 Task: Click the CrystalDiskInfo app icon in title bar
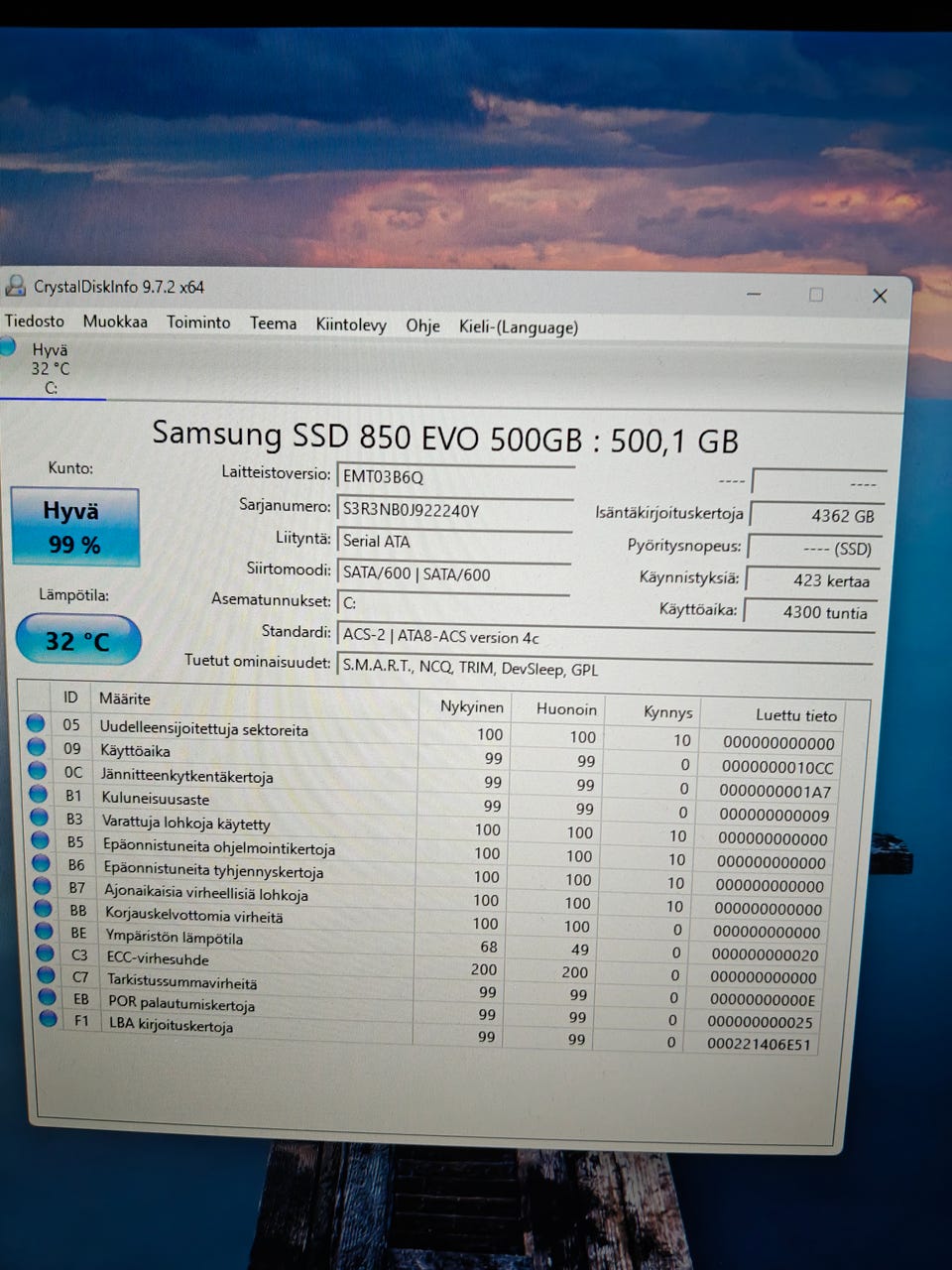[16, 287]
